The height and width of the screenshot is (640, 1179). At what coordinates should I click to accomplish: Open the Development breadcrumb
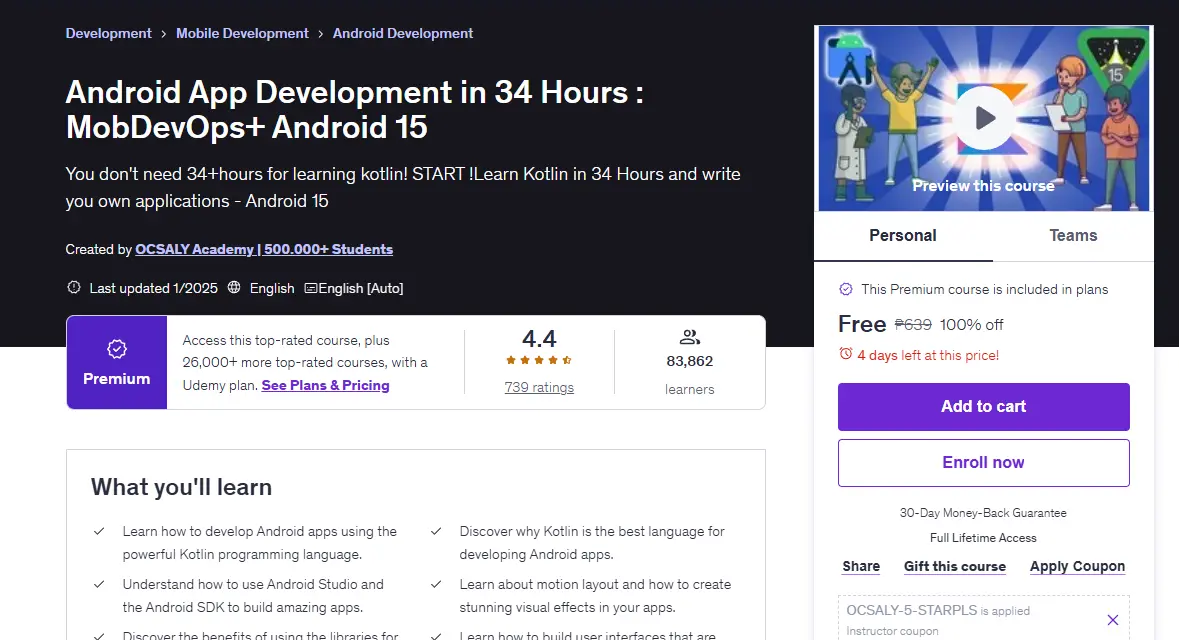pos(108,33)
